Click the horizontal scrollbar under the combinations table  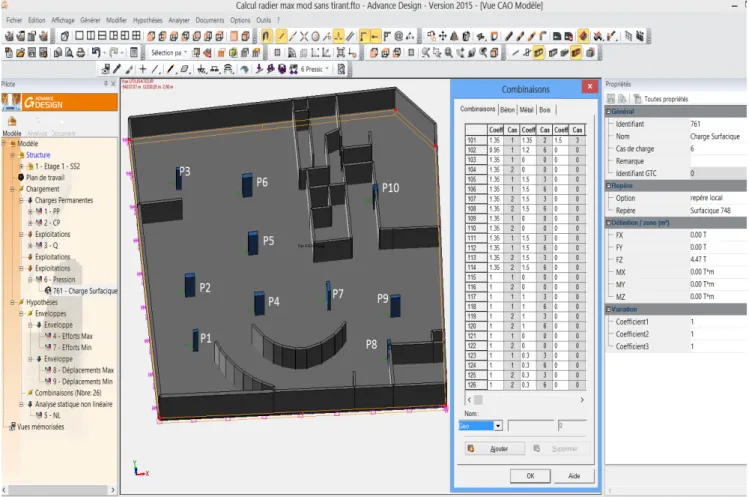[x=525, y=400]
